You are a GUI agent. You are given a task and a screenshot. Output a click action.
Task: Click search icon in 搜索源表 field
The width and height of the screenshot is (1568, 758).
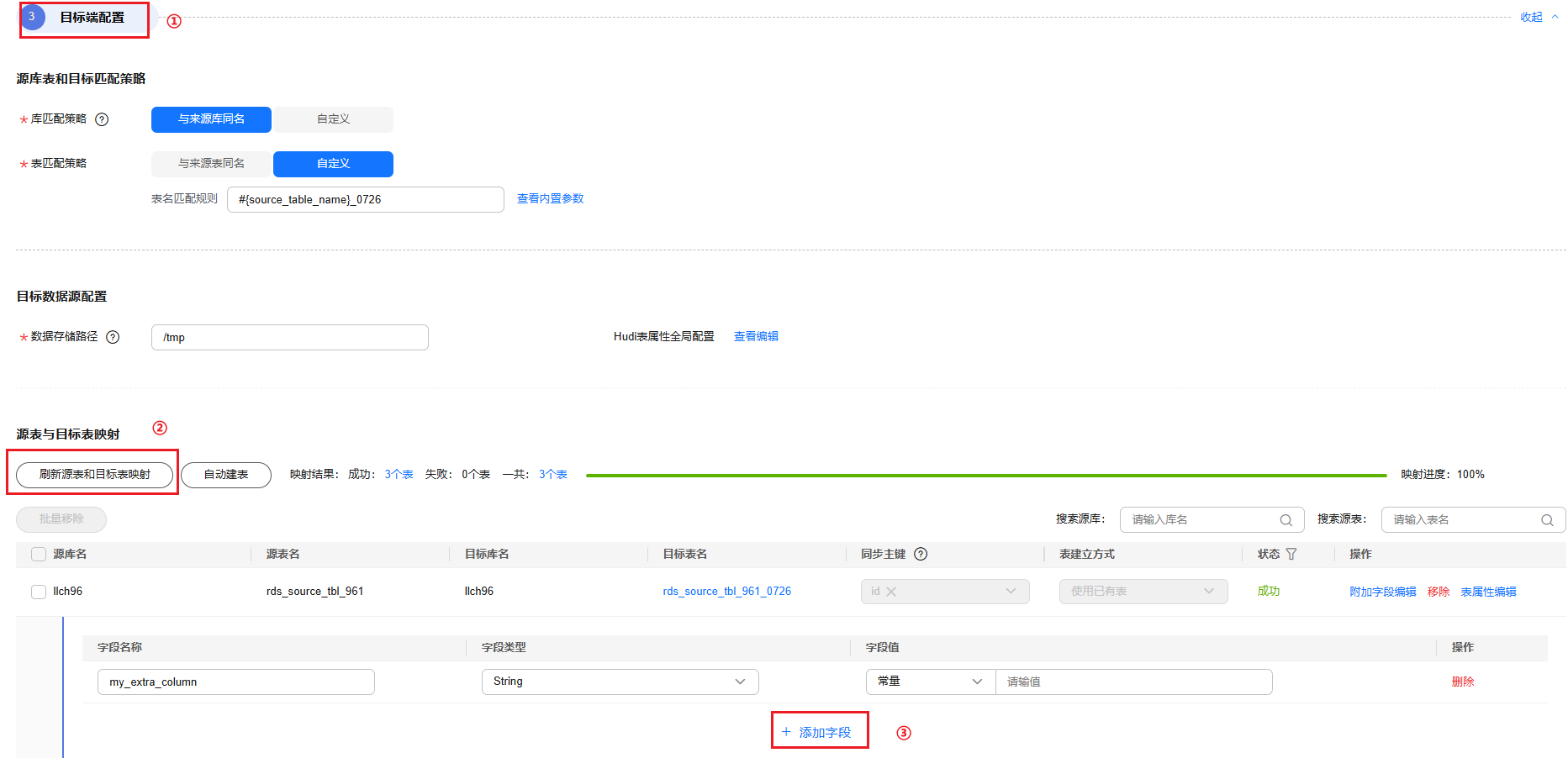(1547, 520)
